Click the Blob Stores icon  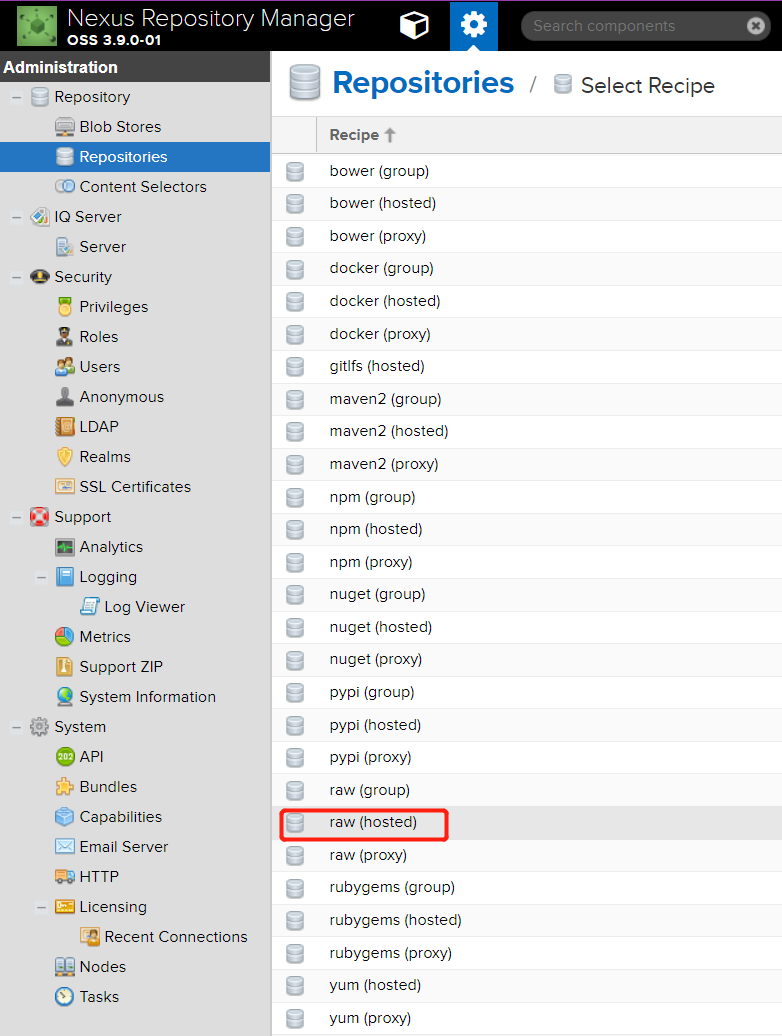point(65,127)
